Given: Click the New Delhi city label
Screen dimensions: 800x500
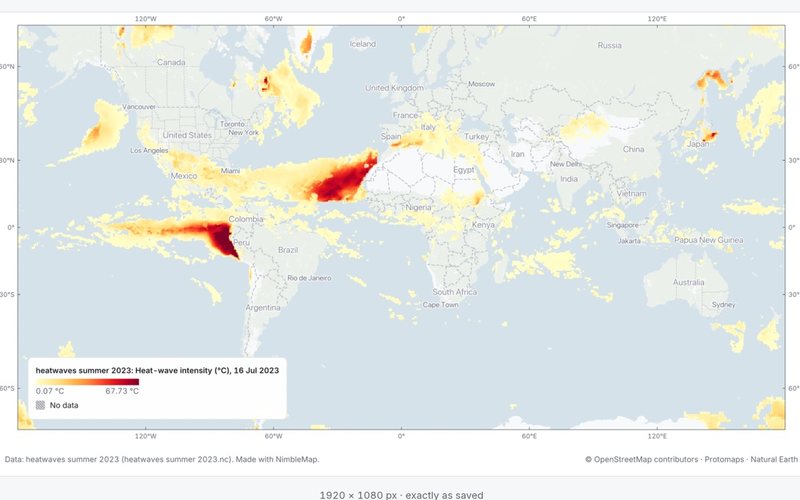Looking at the screenshot, I should pyautogui.click(x=566, y=164).
